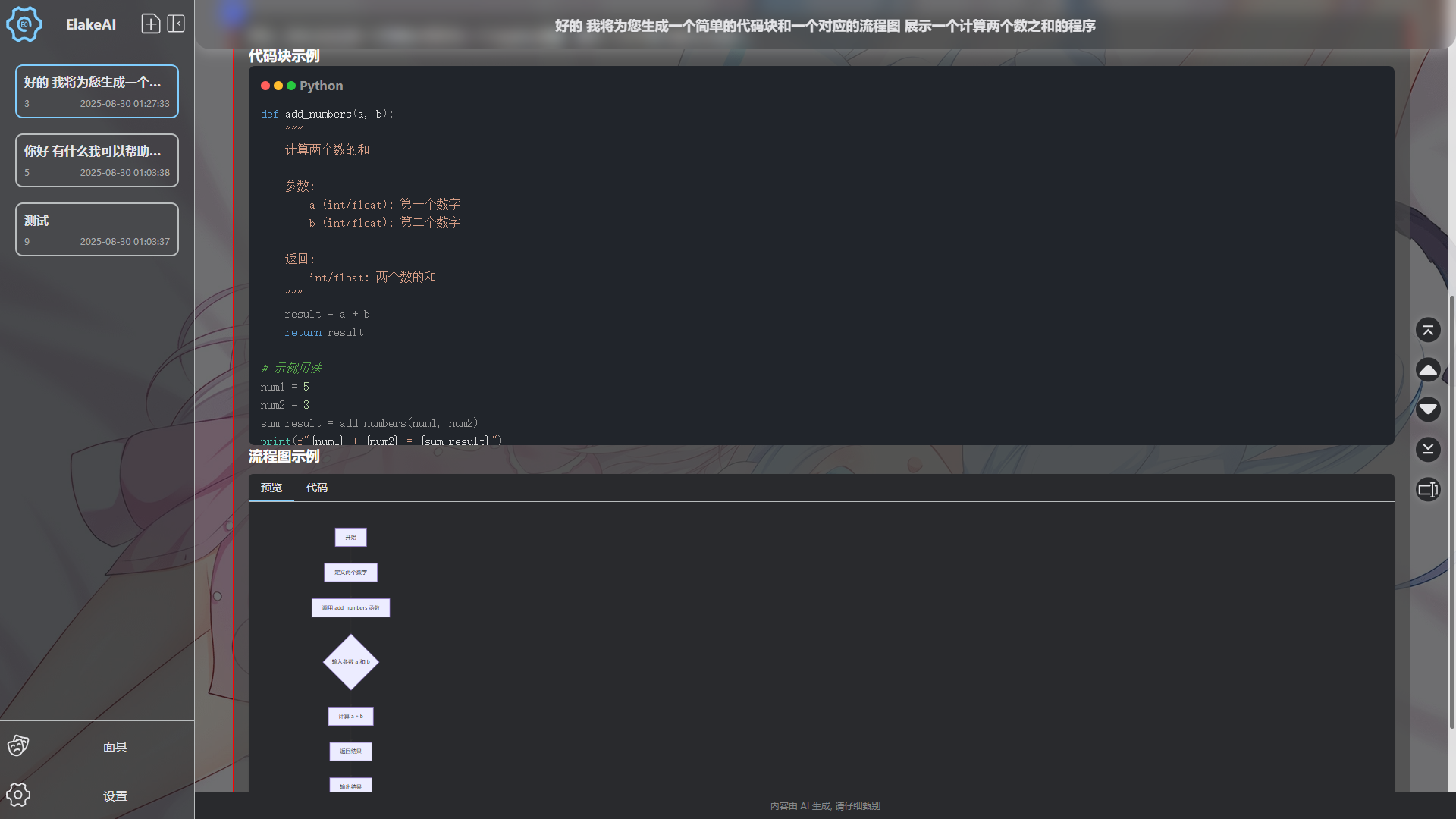
Task: Open the 测试 conversation
Action: [x=97, y=230]
